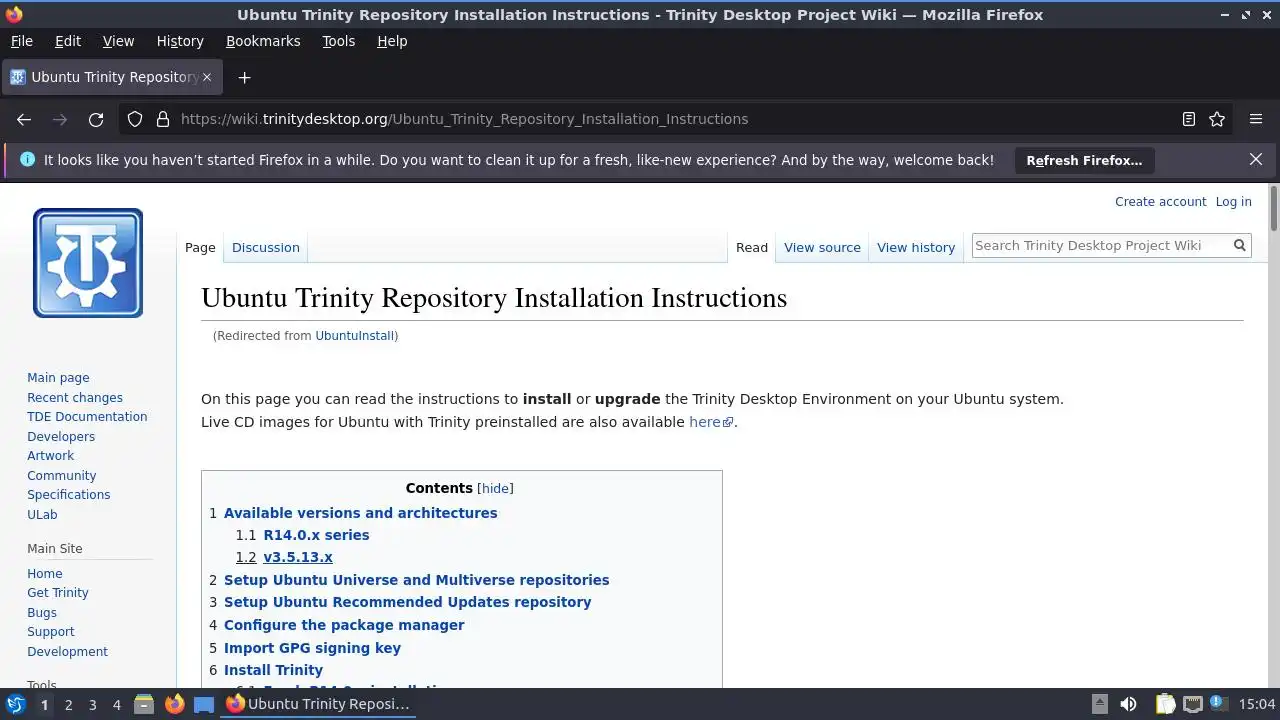
Task: Open volume control in system tray
Action: point(1128,704)
